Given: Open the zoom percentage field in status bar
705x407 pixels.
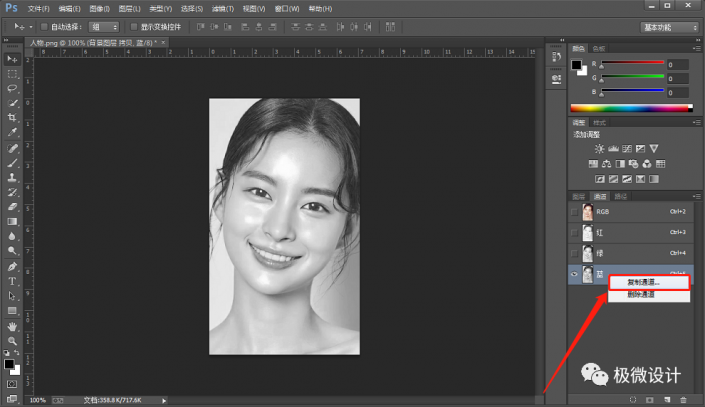Looking at the screenshot, I should (37, 400).
